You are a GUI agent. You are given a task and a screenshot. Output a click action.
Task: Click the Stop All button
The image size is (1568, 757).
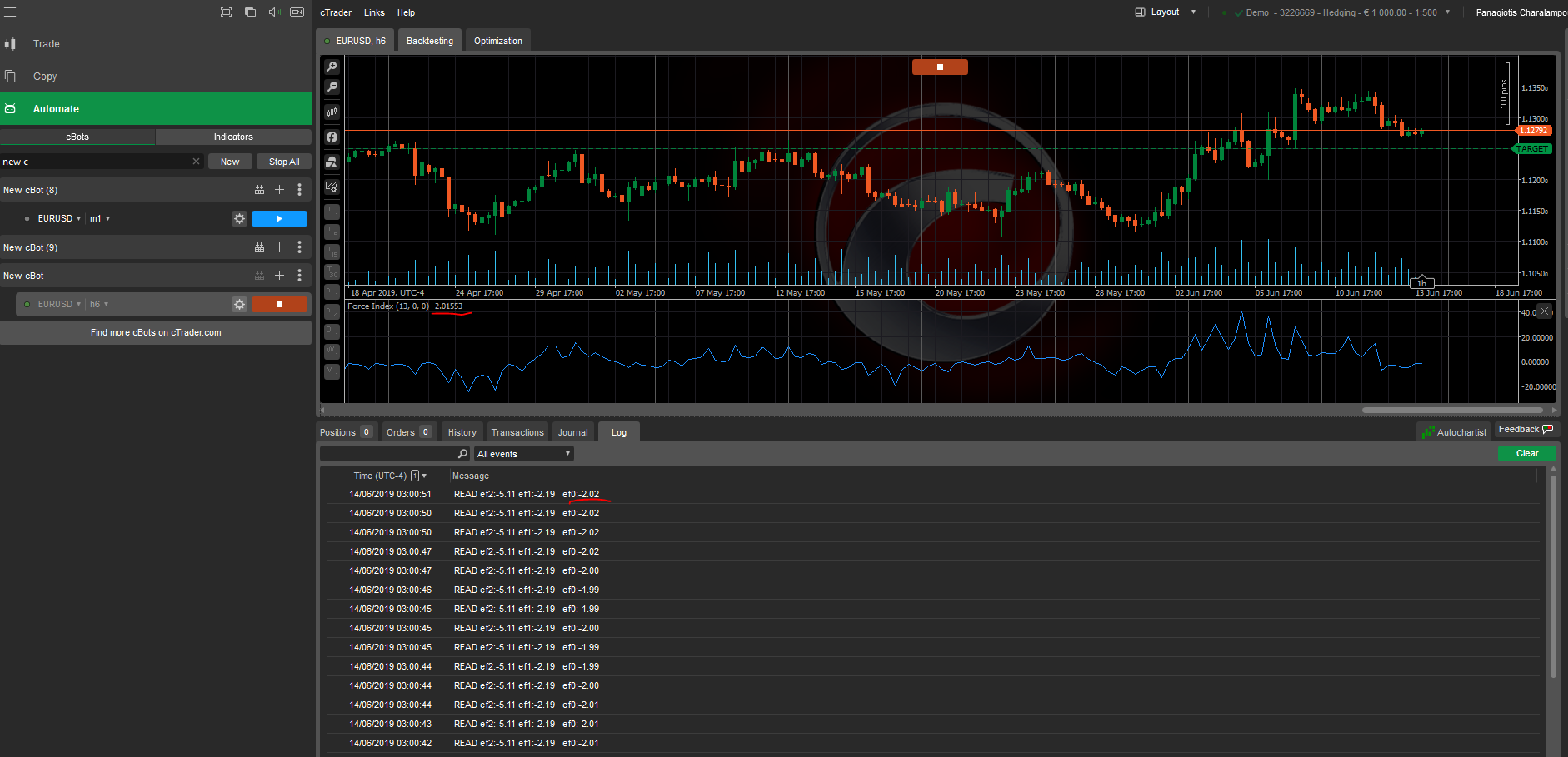[x=284, y=162]
